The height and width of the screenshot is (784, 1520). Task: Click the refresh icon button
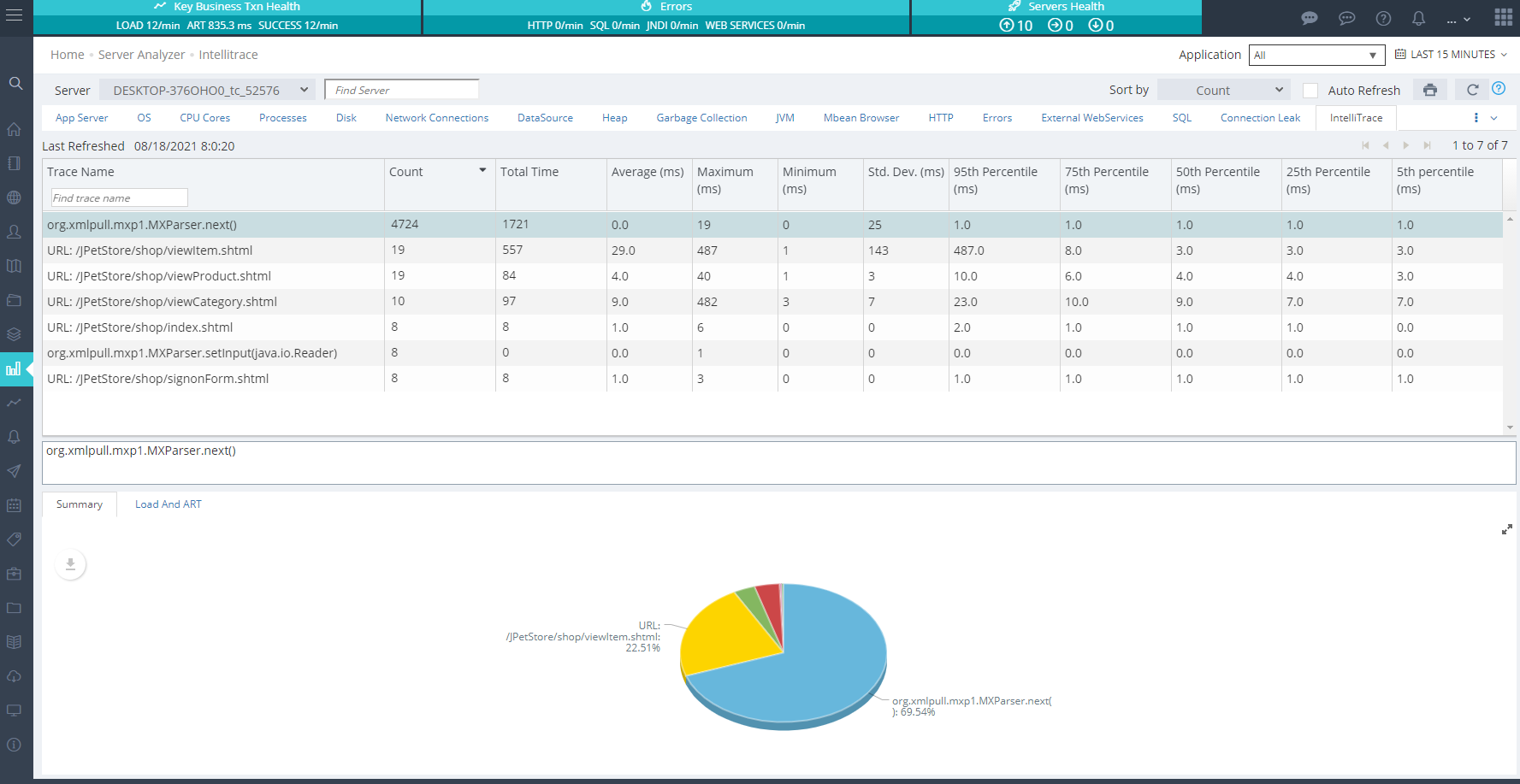pyautogui.click(x=1472, y=90)
